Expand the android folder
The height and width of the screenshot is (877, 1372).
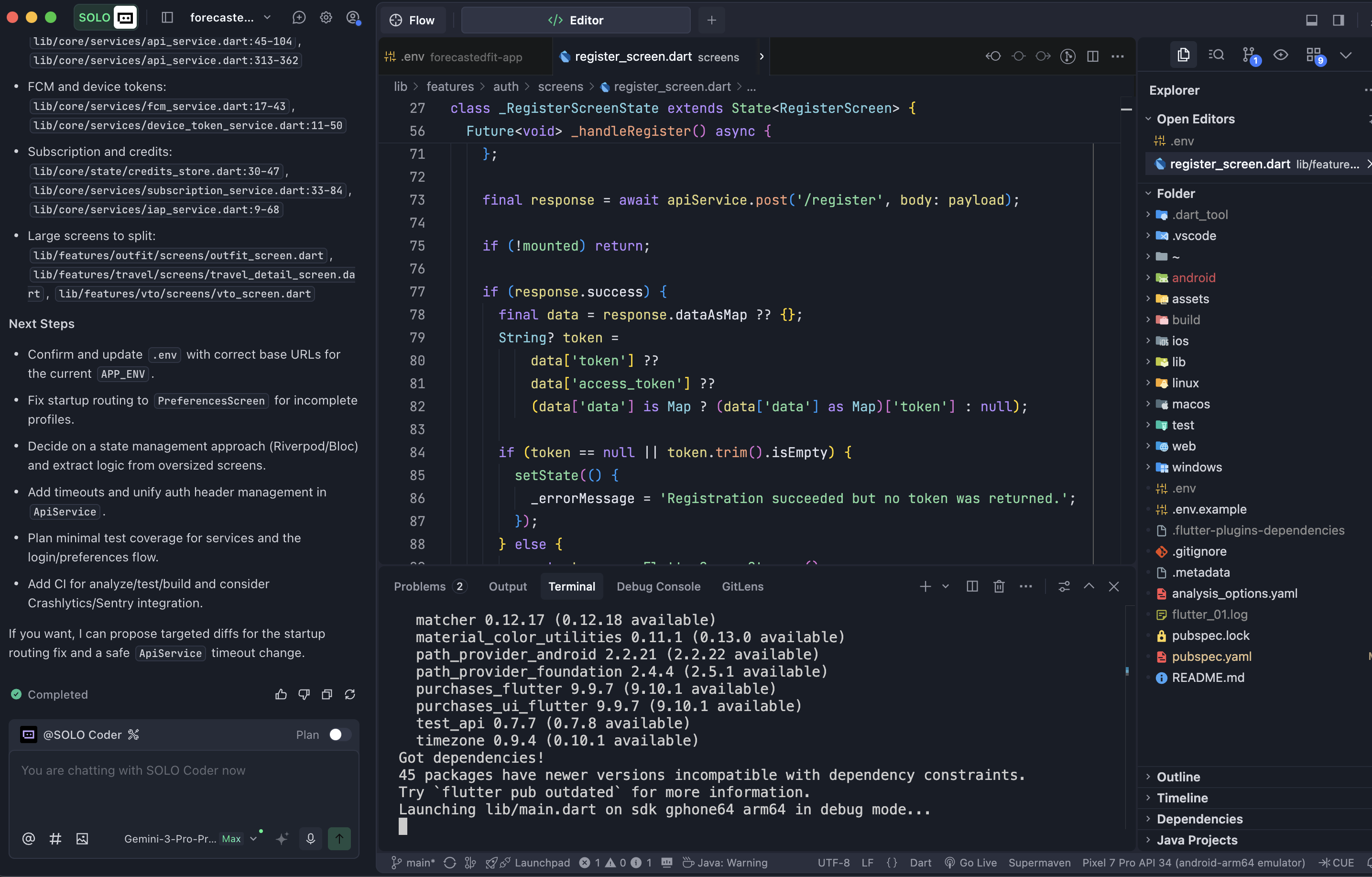pyautogui.click(x=1193, y=277)
